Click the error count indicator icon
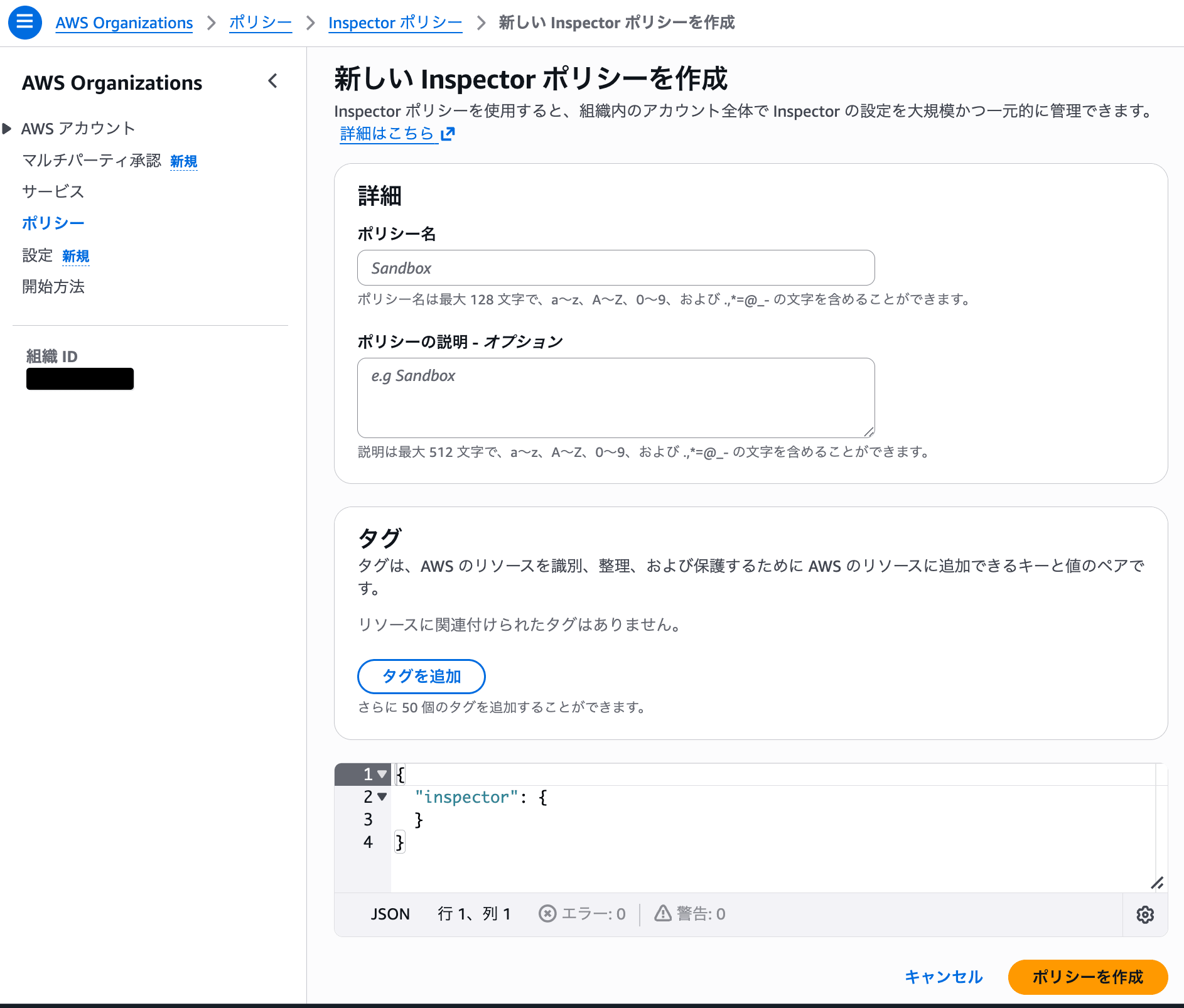The width and height of the screenshot is (1184, 1008). pos(547,914)
